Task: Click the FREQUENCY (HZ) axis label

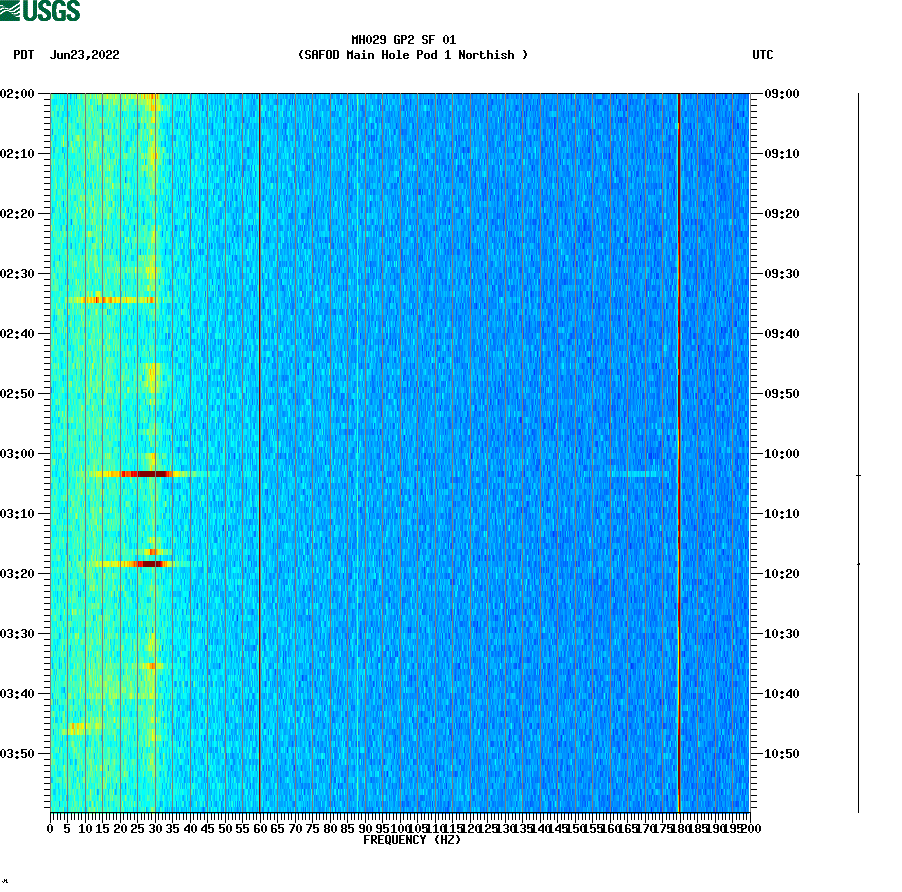Action: pyautogui.click(x=412, y=841)
